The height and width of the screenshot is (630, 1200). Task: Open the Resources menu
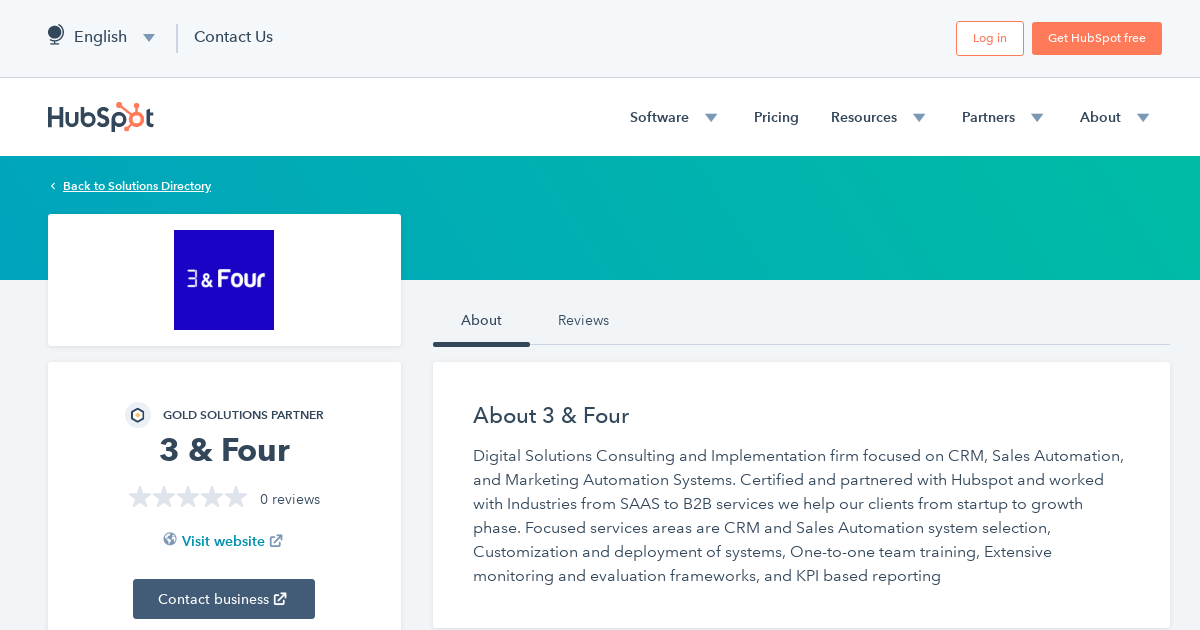click(x=864, y=117)
